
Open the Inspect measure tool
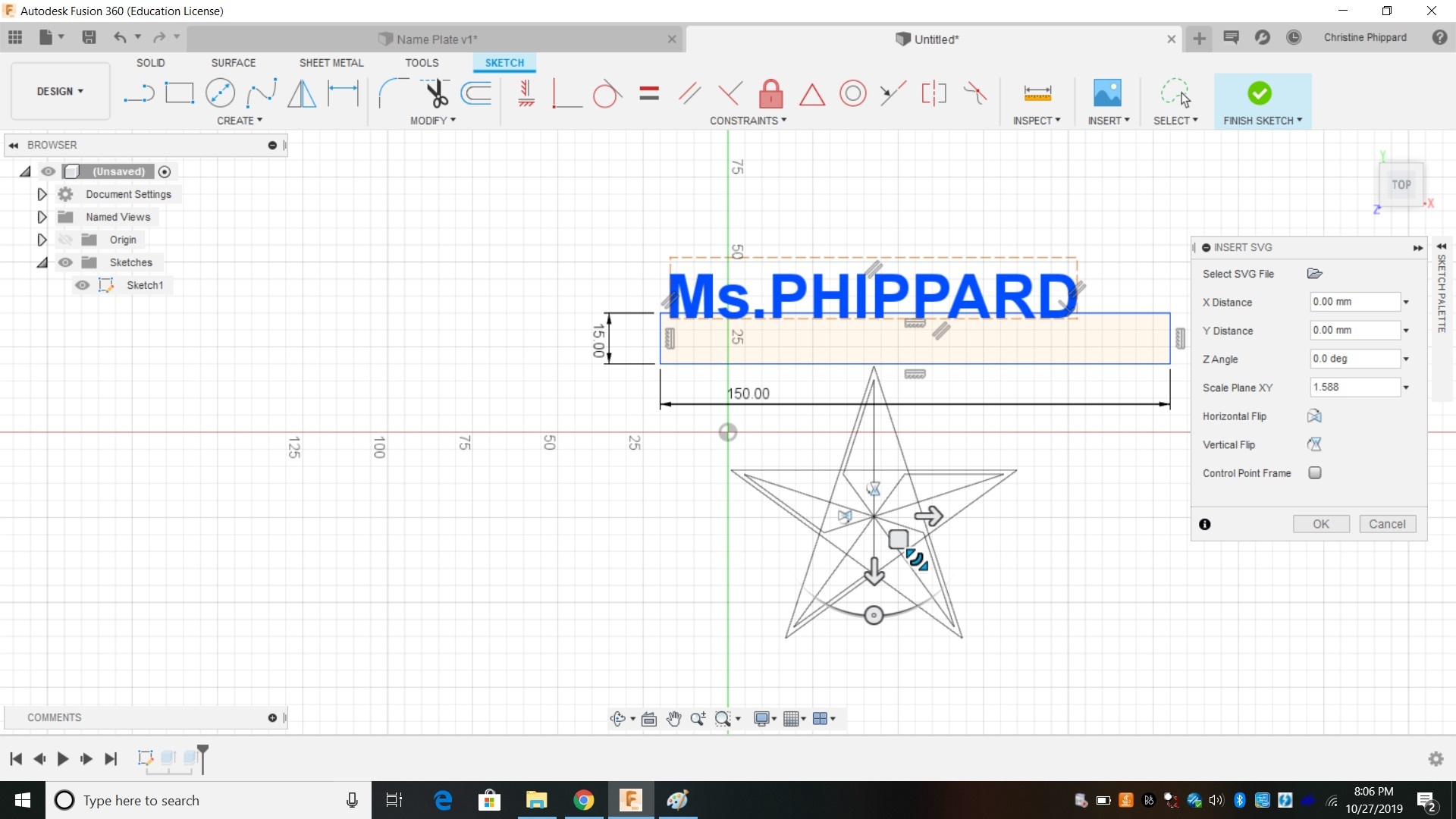(1037, 93)
